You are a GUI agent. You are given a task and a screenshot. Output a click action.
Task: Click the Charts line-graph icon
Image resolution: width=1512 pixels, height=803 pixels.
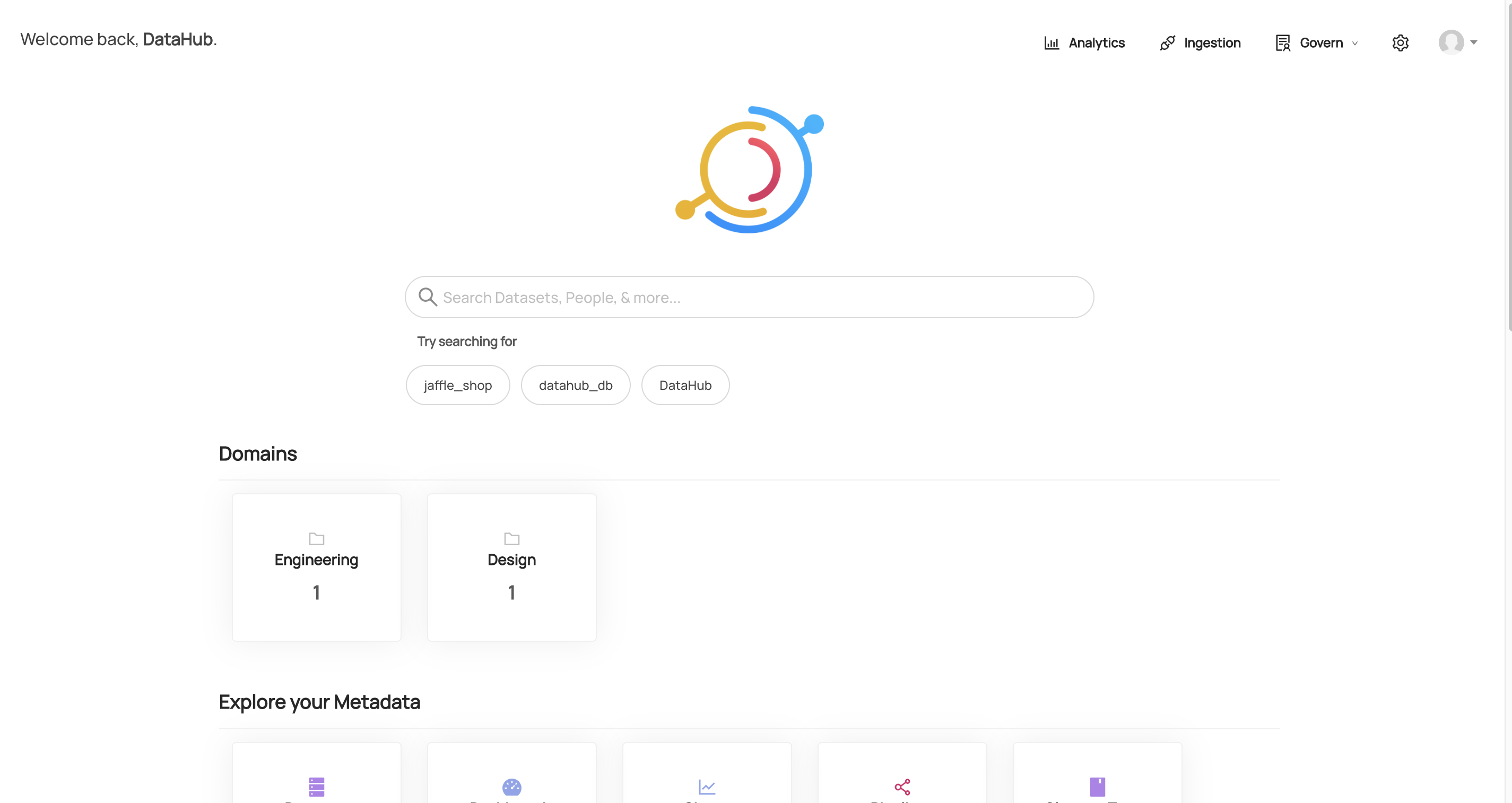(707, 786)
